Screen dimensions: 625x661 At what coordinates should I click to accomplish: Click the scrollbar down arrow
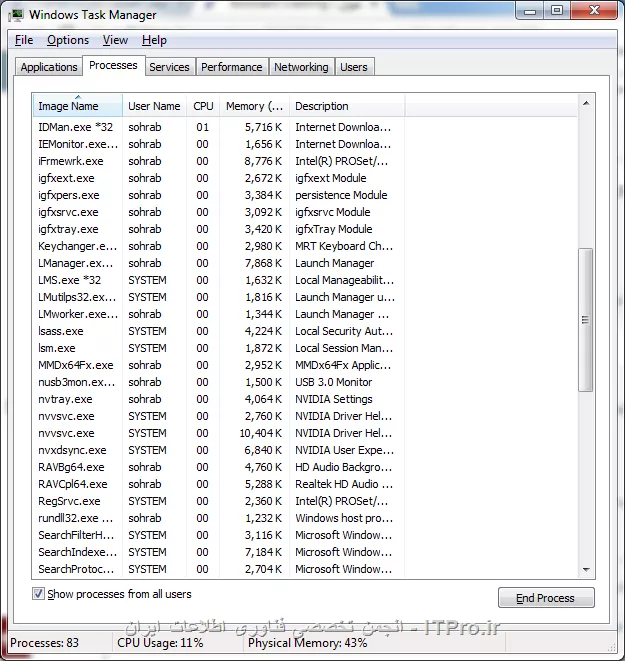pyautogui.click(x=586, y=570)
